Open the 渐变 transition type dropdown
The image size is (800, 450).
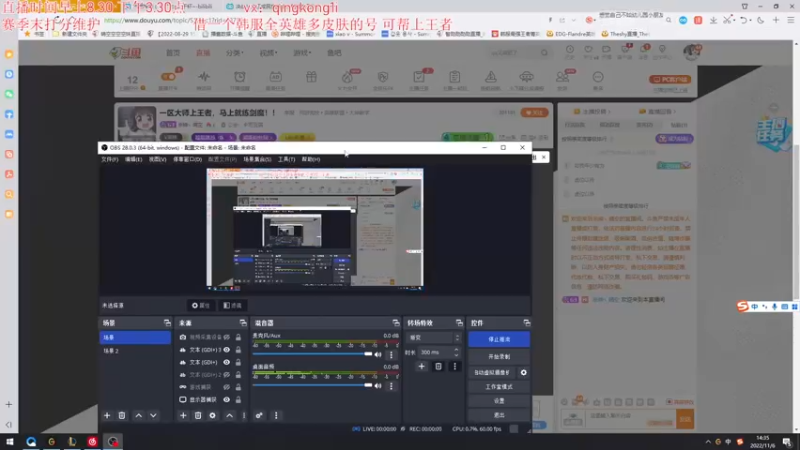click(433, 337)
